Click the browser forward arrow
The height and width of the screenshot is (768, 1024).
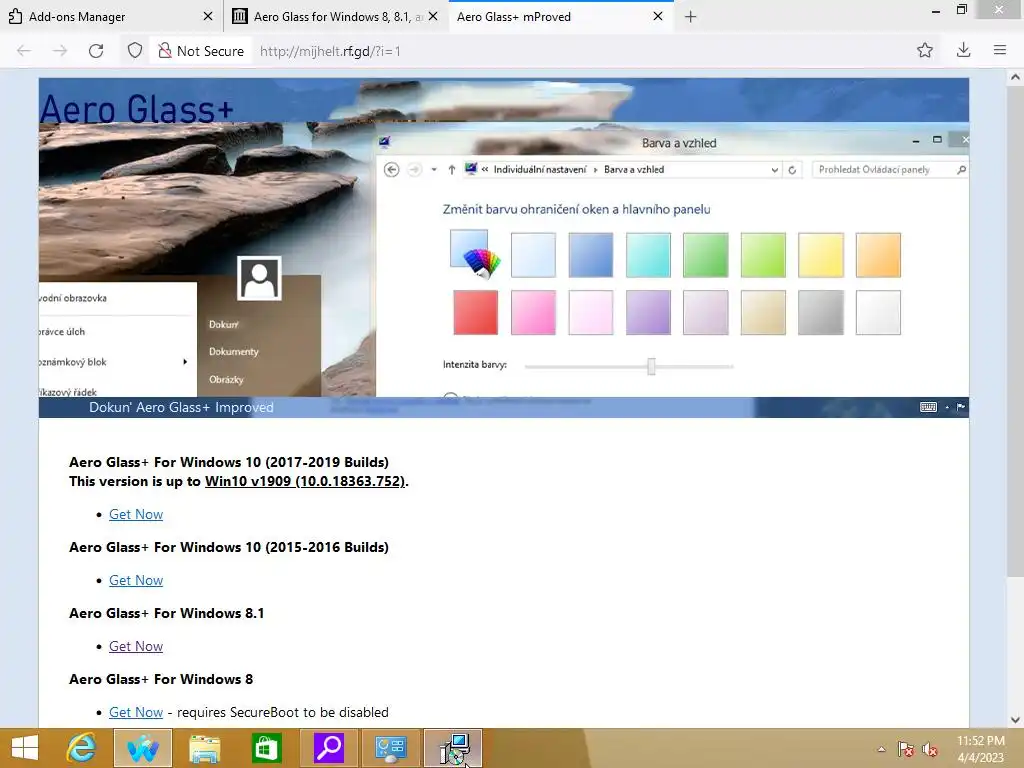[59, 51]
